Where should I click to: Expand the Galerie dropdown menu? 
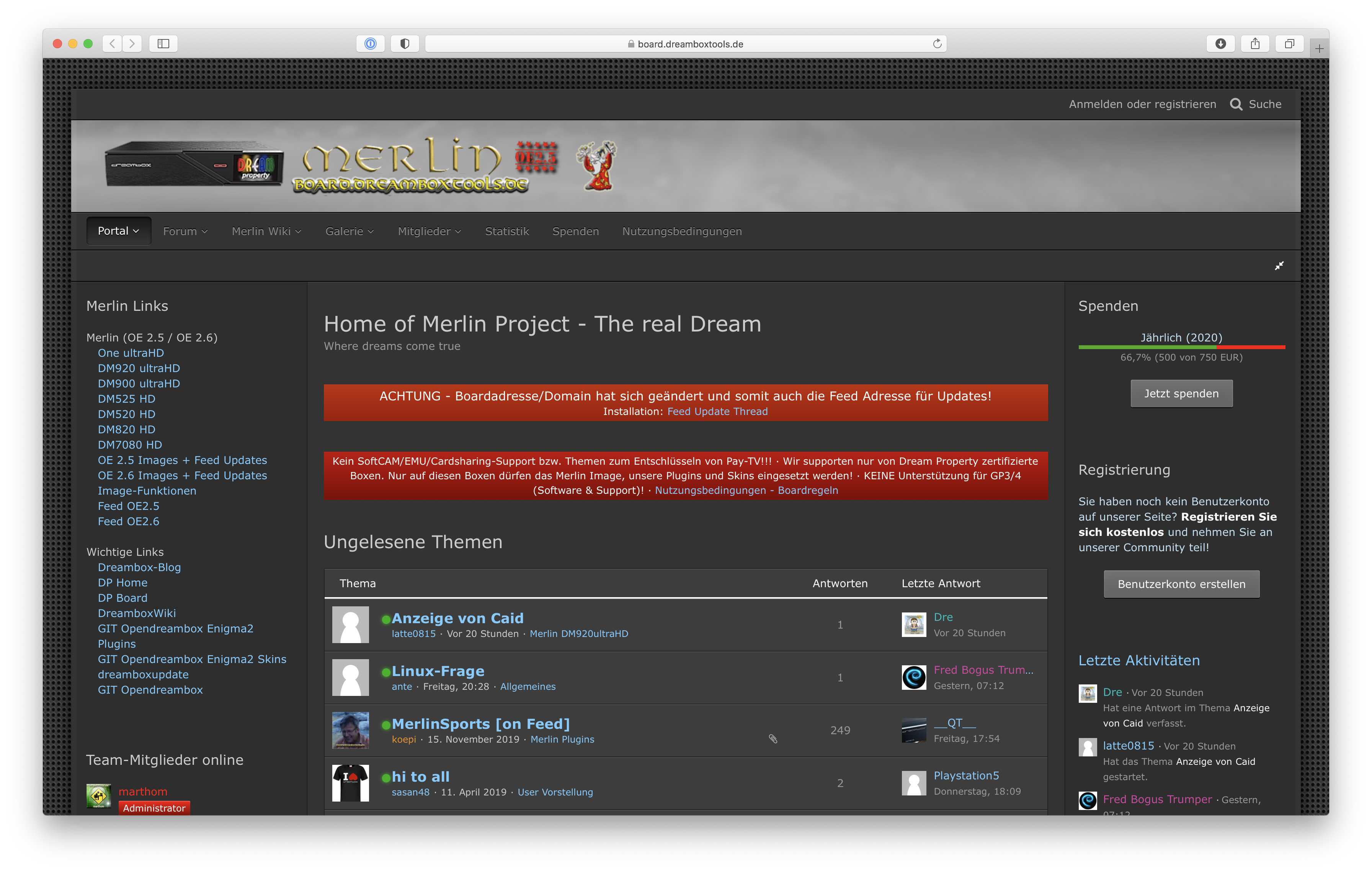pyautogui.click(x=349, y=231)
